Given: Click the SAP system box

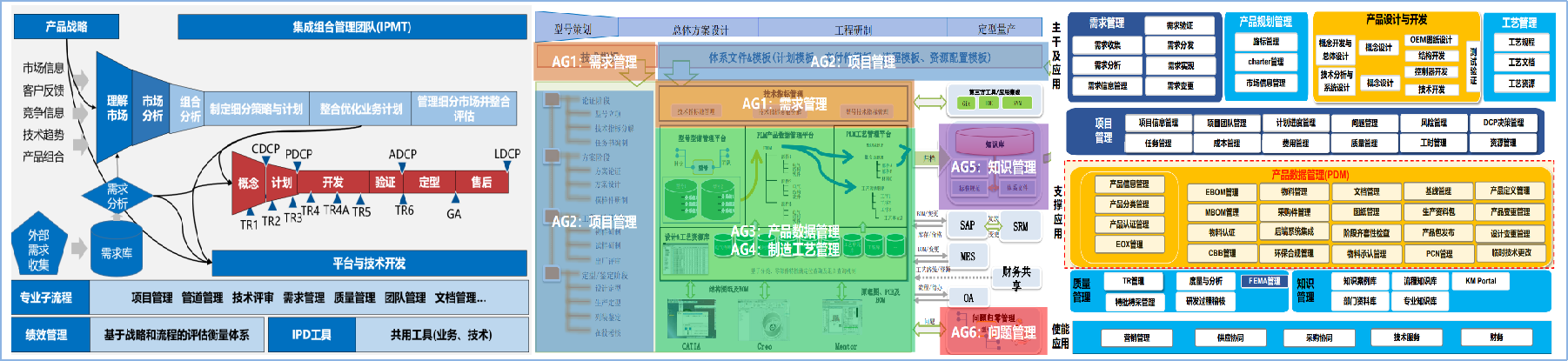Looking at the screenshot, I should point(967,225).
